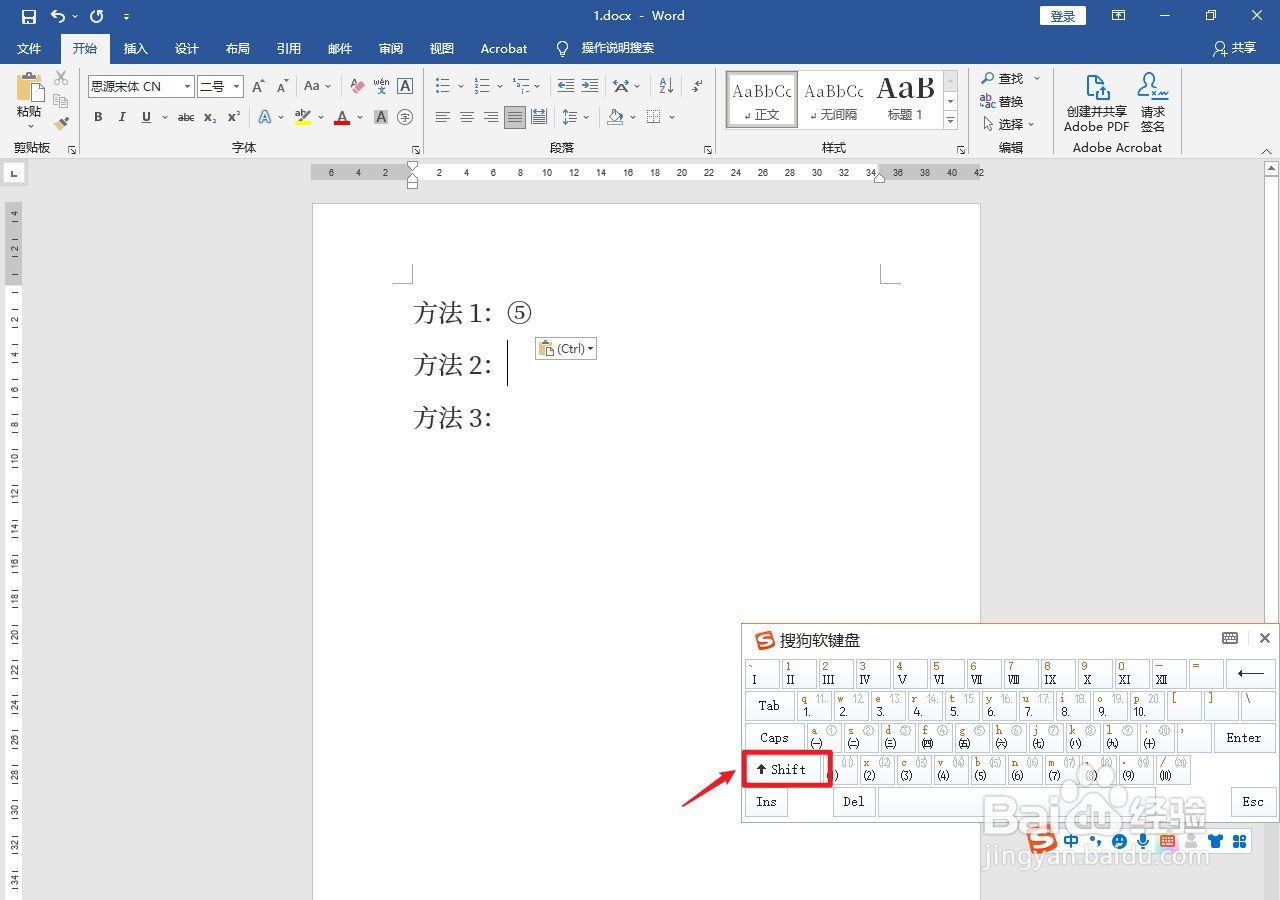Apply red font color
Screen dimensions: 1280x900
point(342,117)
